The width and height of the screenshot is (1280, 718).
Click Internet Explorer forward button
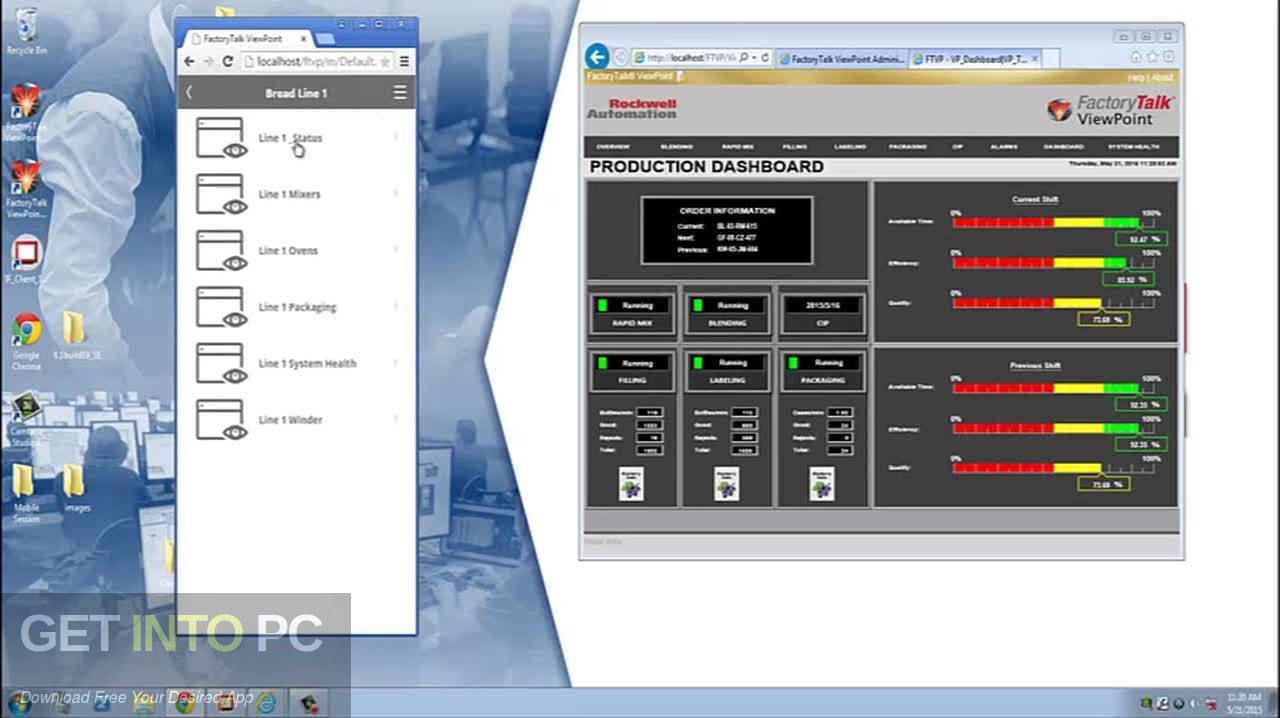point(620,57)
